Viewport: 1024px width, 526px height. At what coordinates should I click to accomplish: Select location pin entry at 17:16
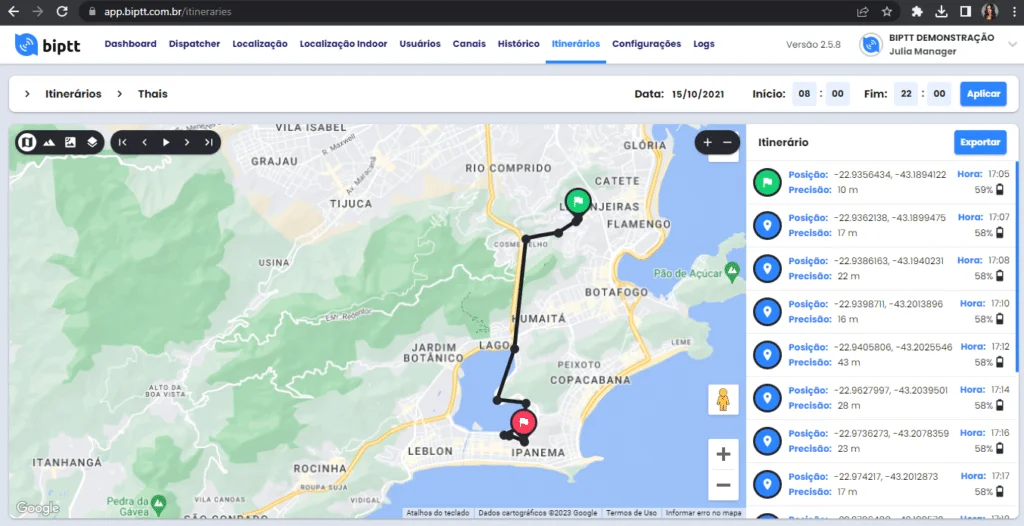(881, 441)
